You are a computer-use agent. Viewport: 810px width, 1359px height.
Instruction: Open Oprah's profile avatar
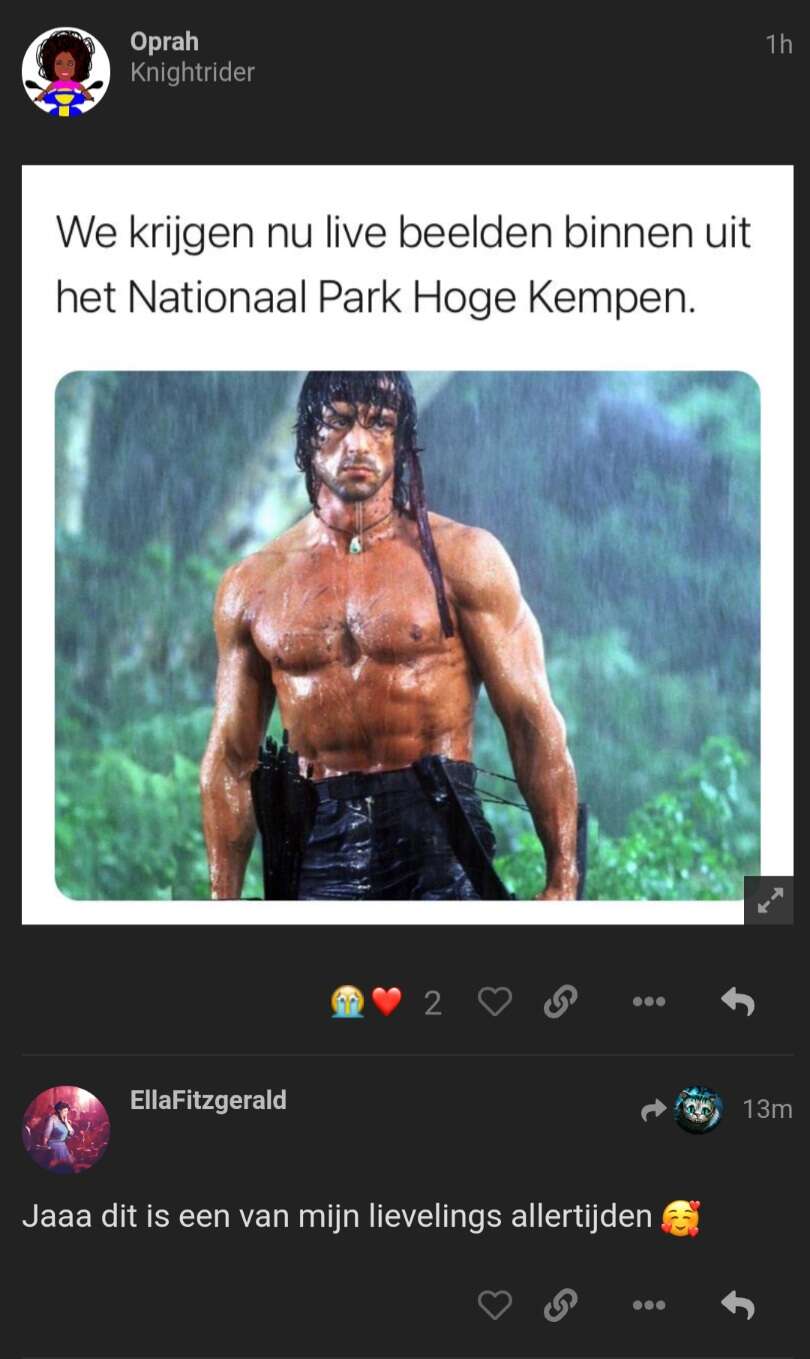click(66, 71)
